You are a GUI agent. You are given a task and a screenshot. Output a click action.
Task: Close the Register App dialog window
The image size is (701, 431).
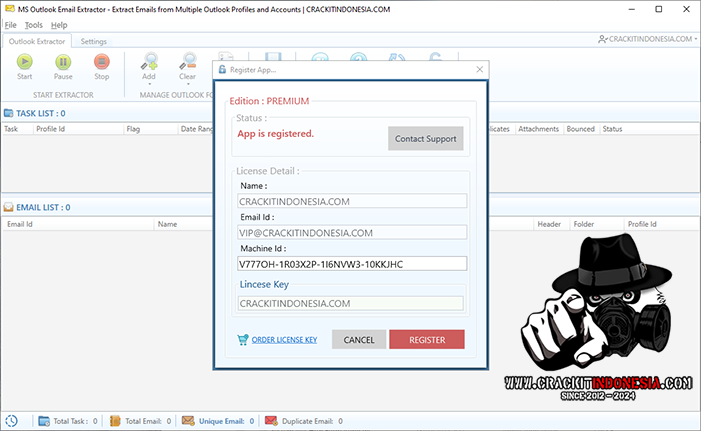(479, 70)
